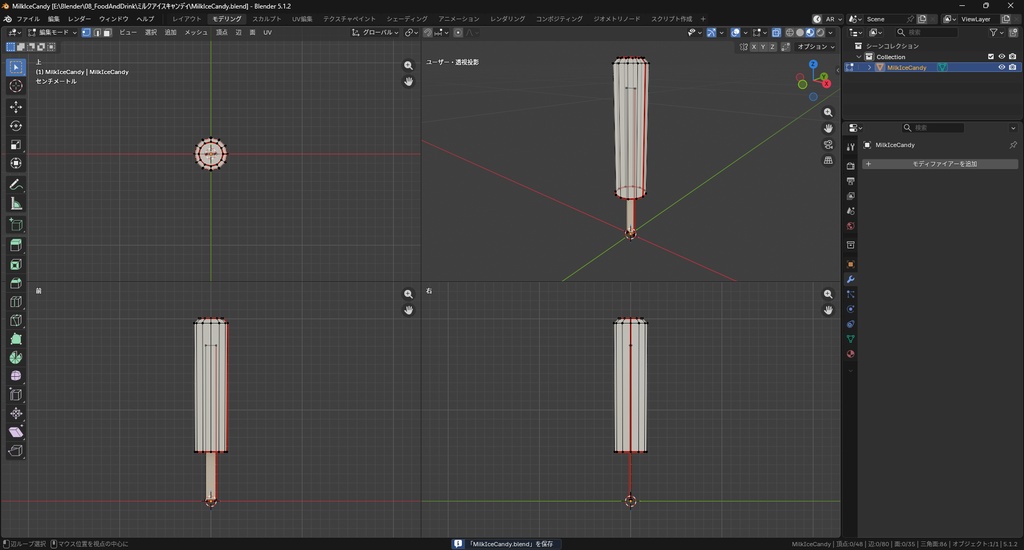Select the Knife tool

coord(16,320)
